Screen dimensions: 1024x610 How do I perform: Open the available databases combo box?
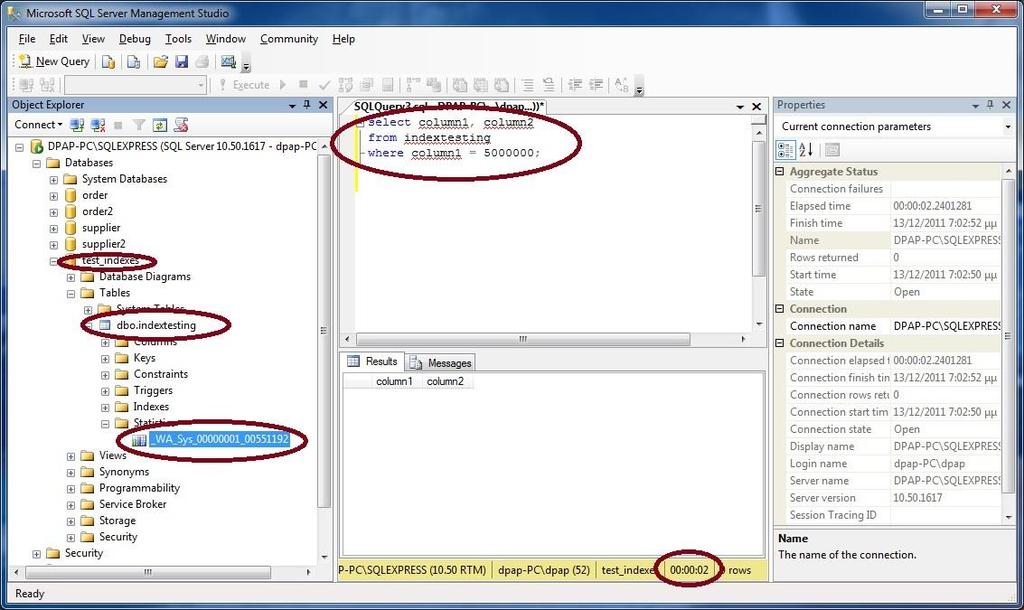(x=135, y=85)
